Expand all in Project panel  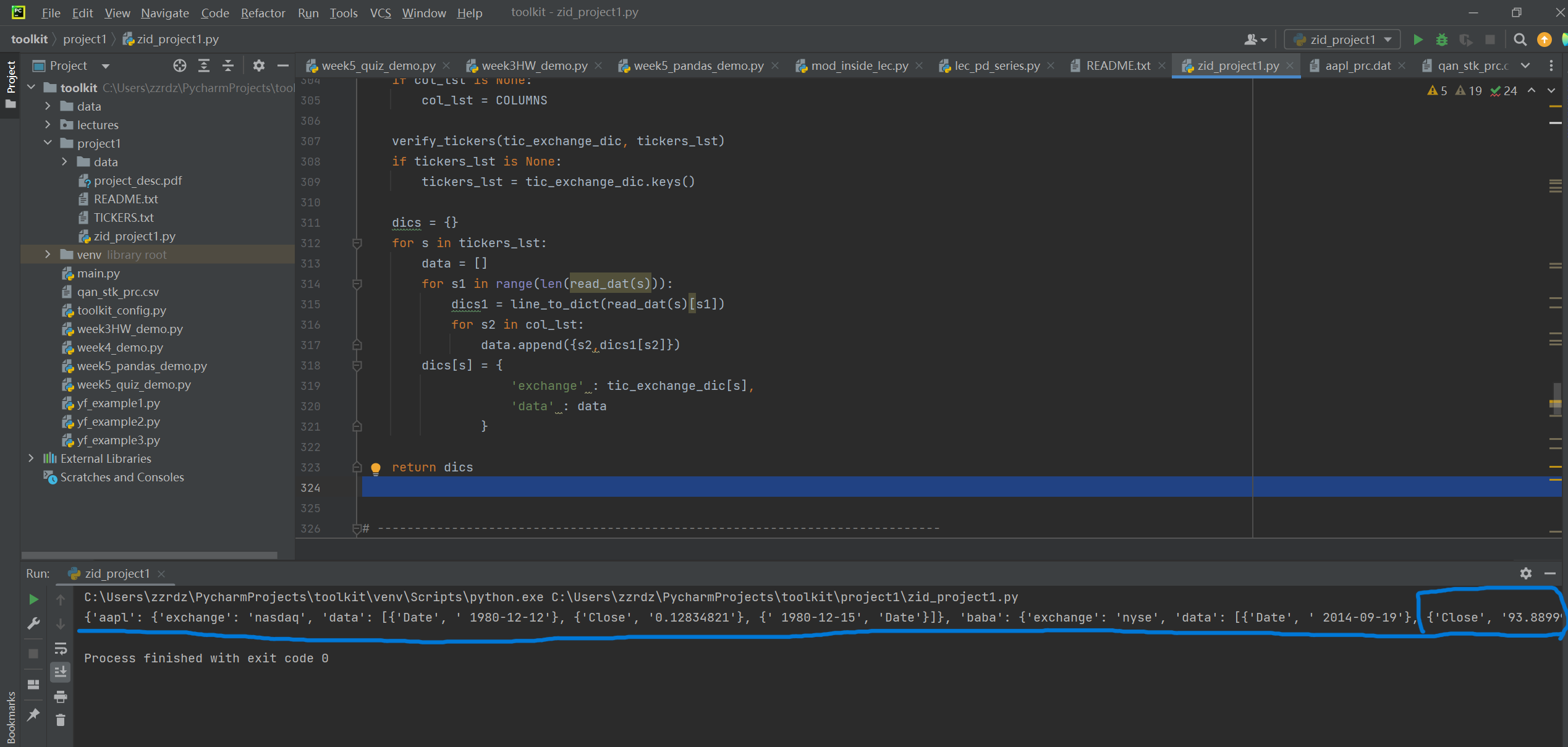click(203, 65)
